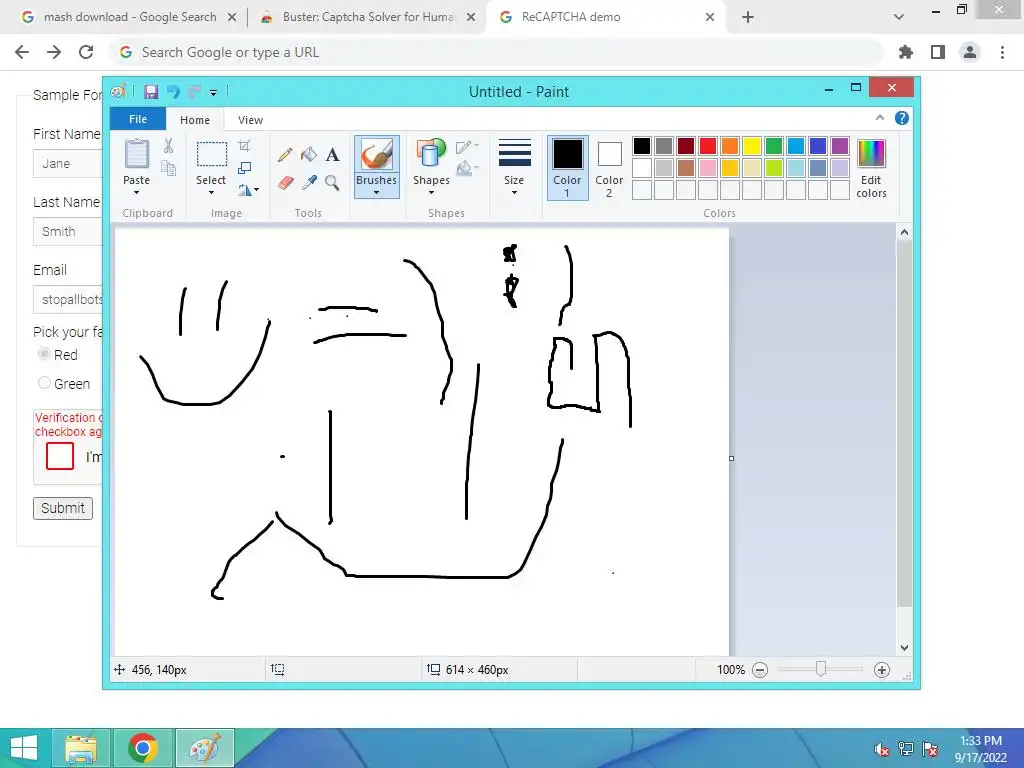Select Color 1 button
This screenshot has width=1024, height=768.
[x=568, y=168]
